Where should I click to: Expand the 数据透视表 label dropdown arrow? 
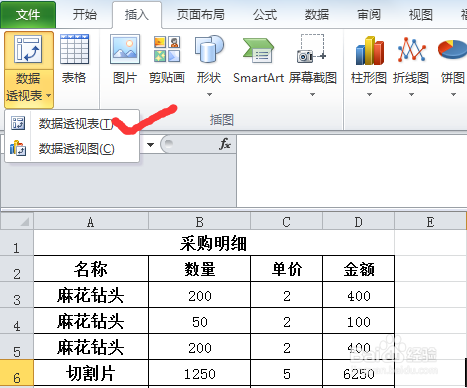coord(49,96)
